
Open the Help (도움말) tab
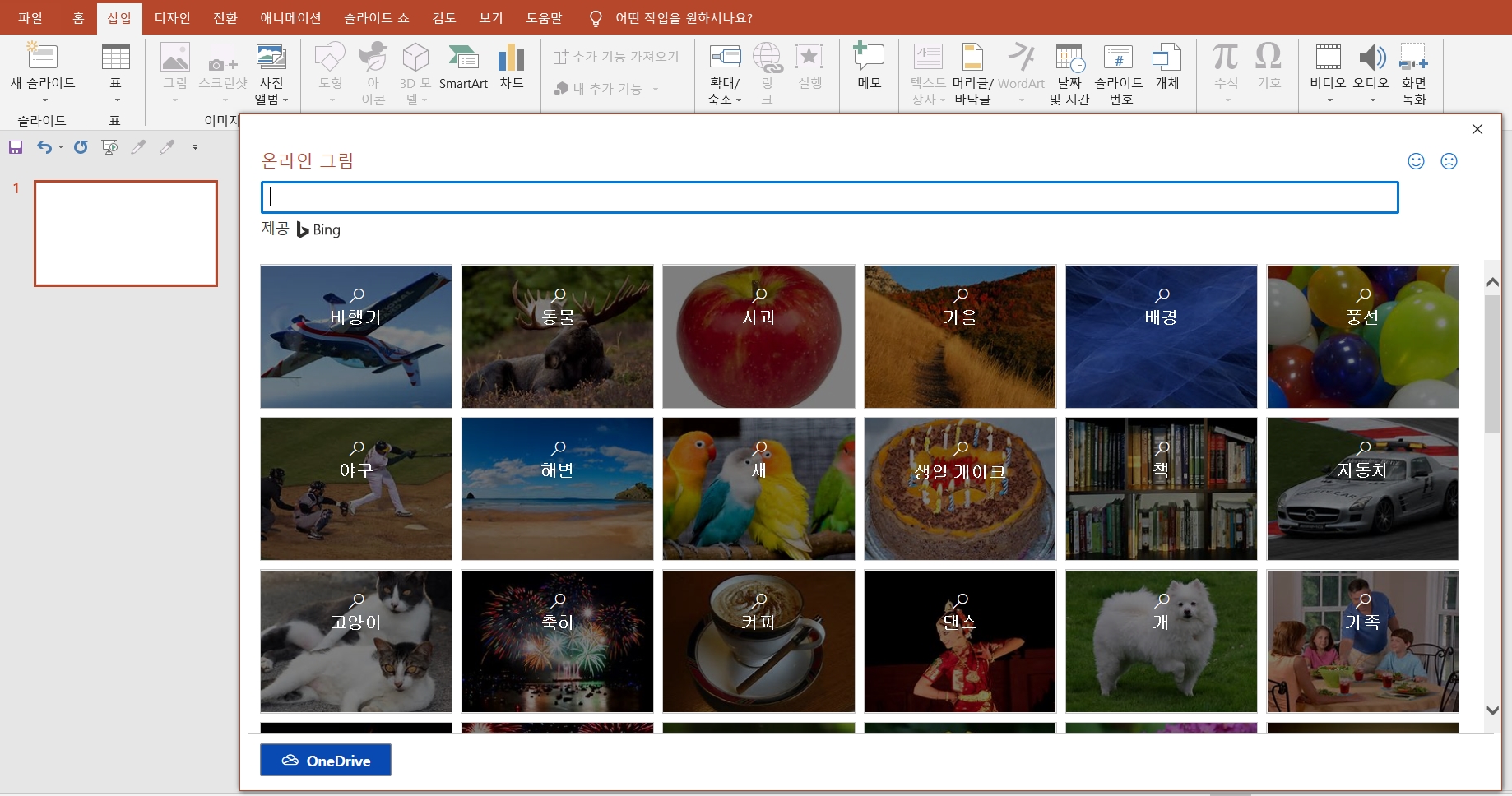point(544,18)
